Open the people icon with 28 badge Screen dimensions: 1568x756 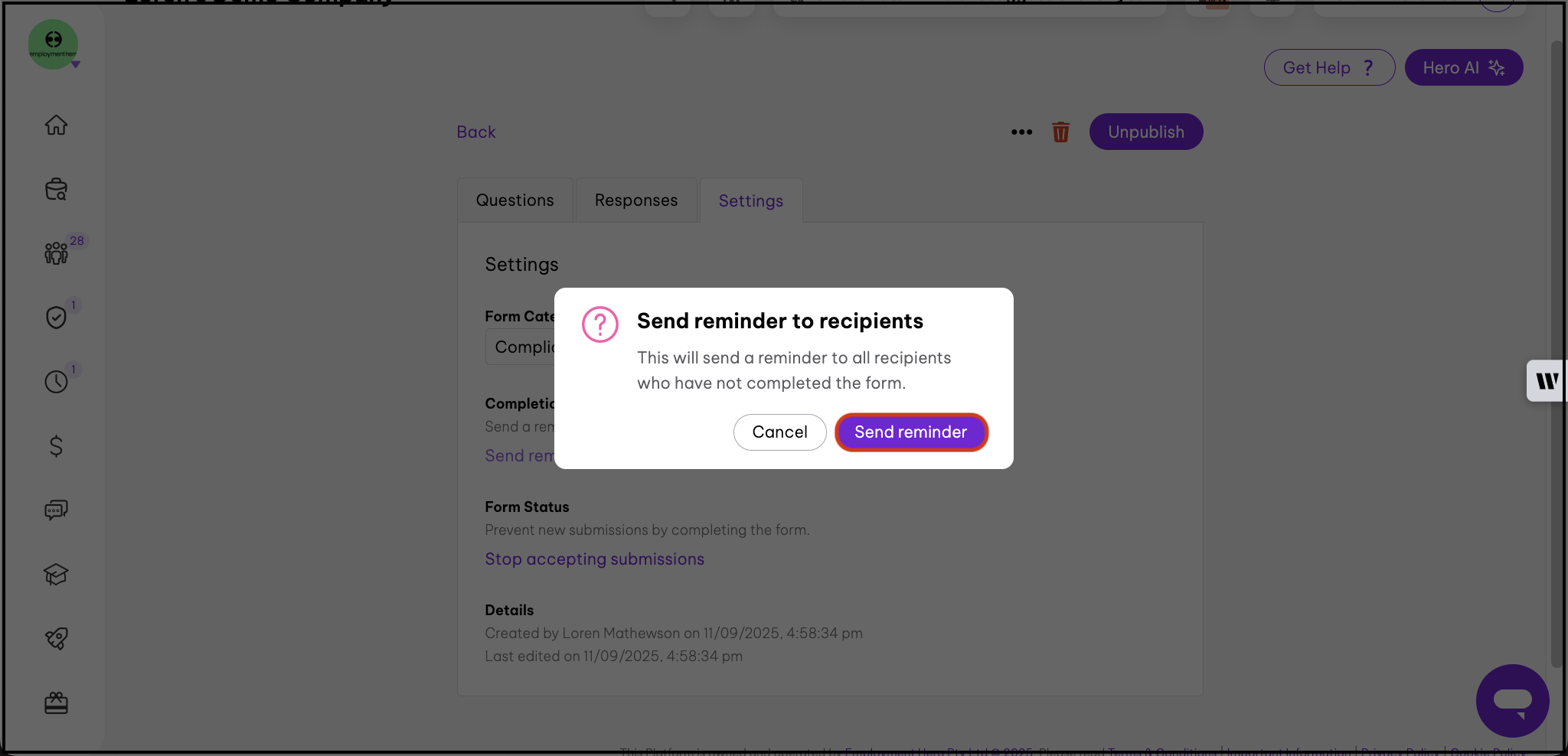pos(57,253)
